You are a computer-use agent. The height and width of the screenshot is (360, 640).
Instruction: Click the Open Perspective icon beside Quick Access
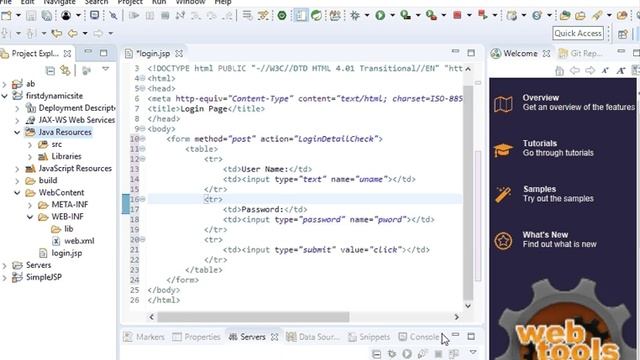click(x=622, y=34)
